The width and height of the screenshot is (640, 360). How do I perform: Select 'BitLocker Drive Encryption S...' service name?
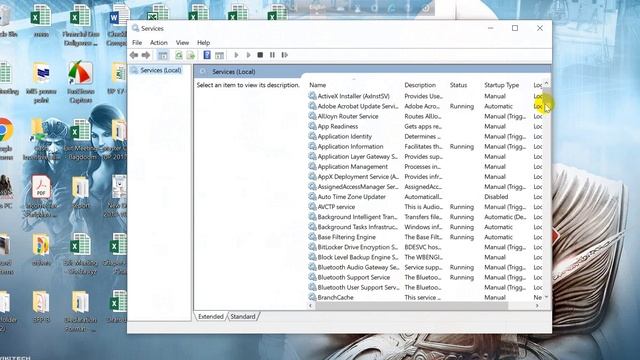357,247
